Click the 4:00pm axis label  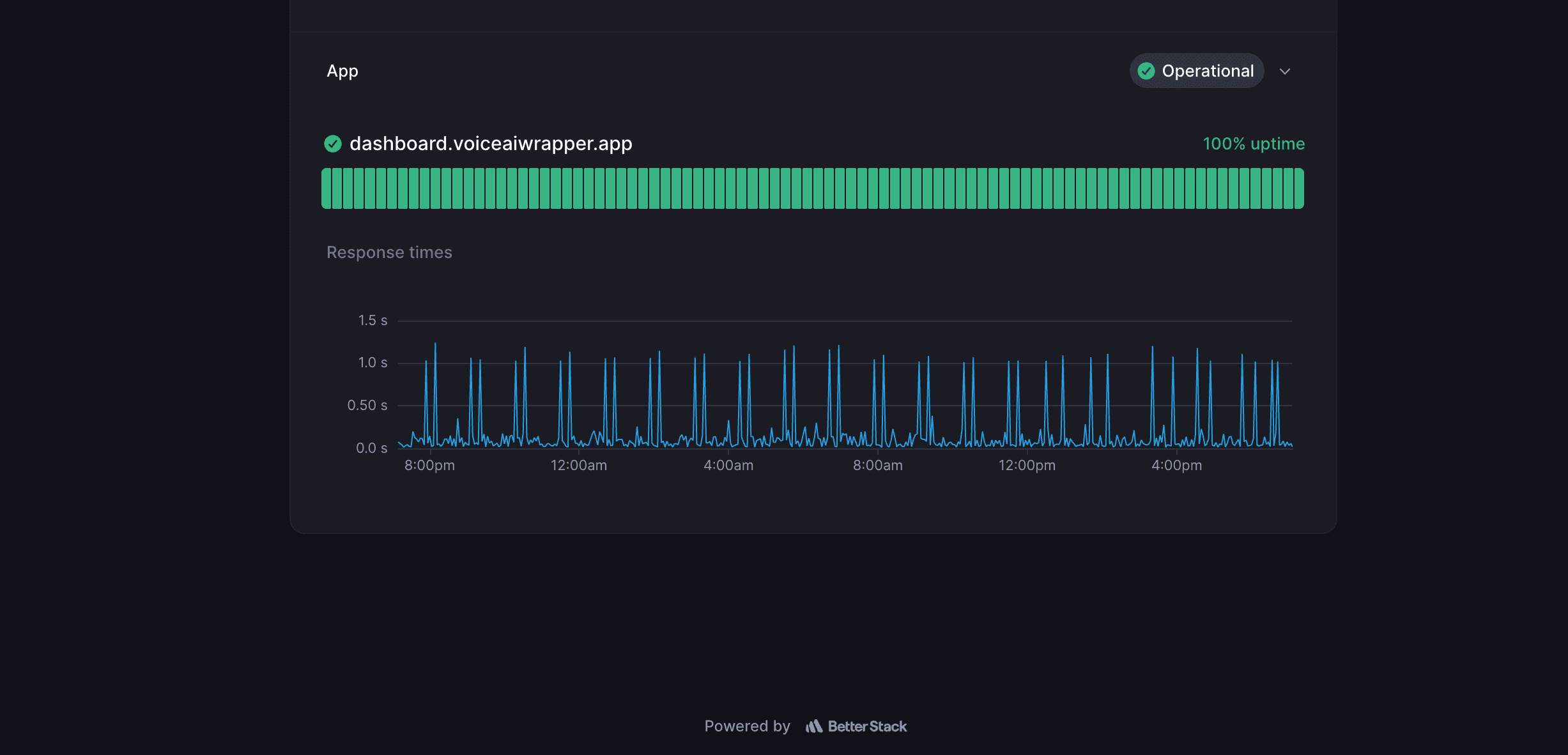1176,466
